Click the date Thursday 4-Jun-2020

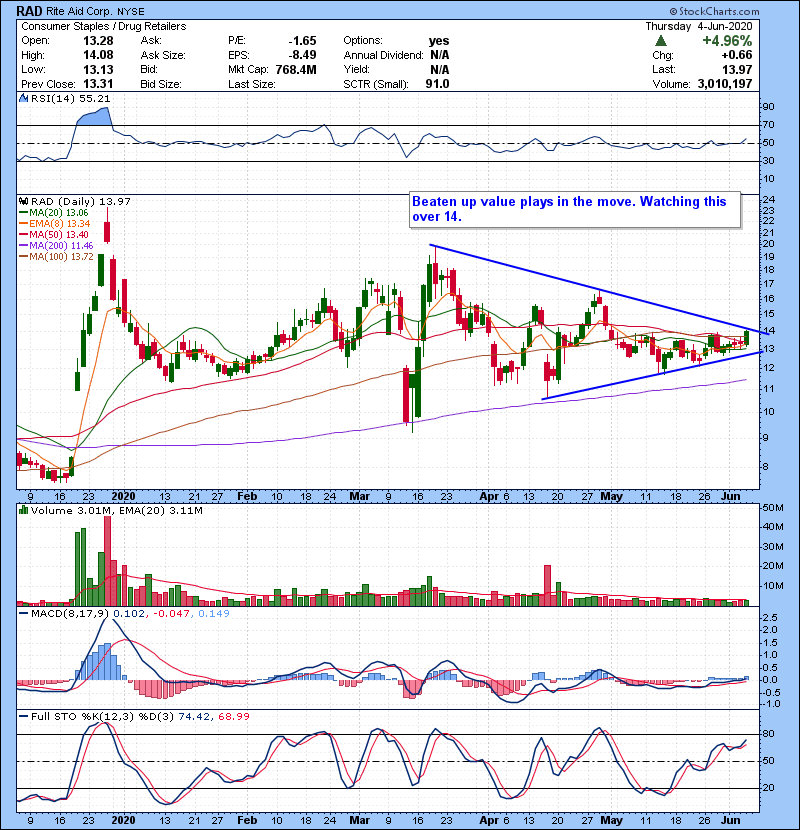click(699, 26)
